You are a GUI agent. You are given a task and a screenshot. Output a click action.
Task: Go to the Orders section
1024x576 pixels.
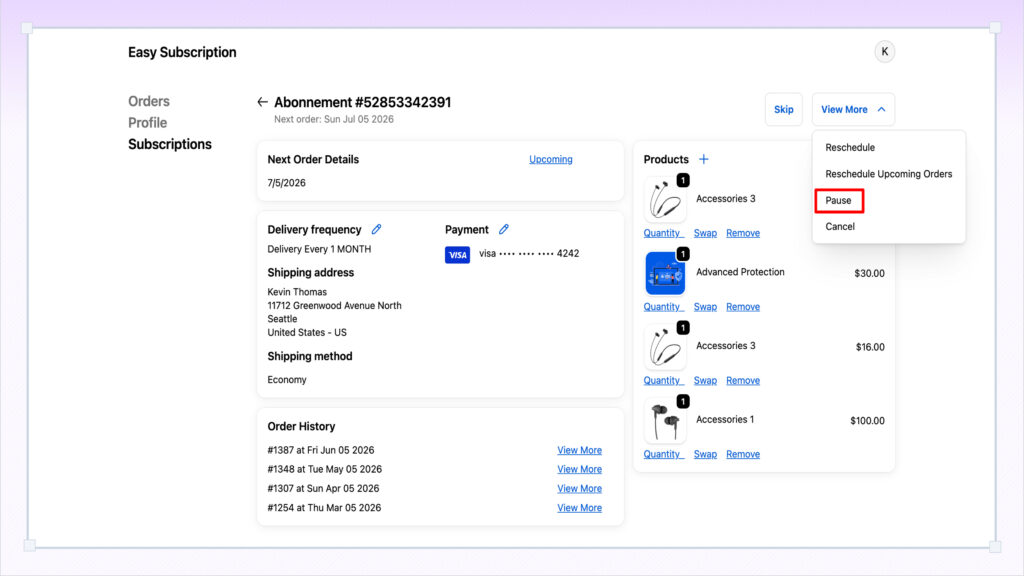point(149,101)
